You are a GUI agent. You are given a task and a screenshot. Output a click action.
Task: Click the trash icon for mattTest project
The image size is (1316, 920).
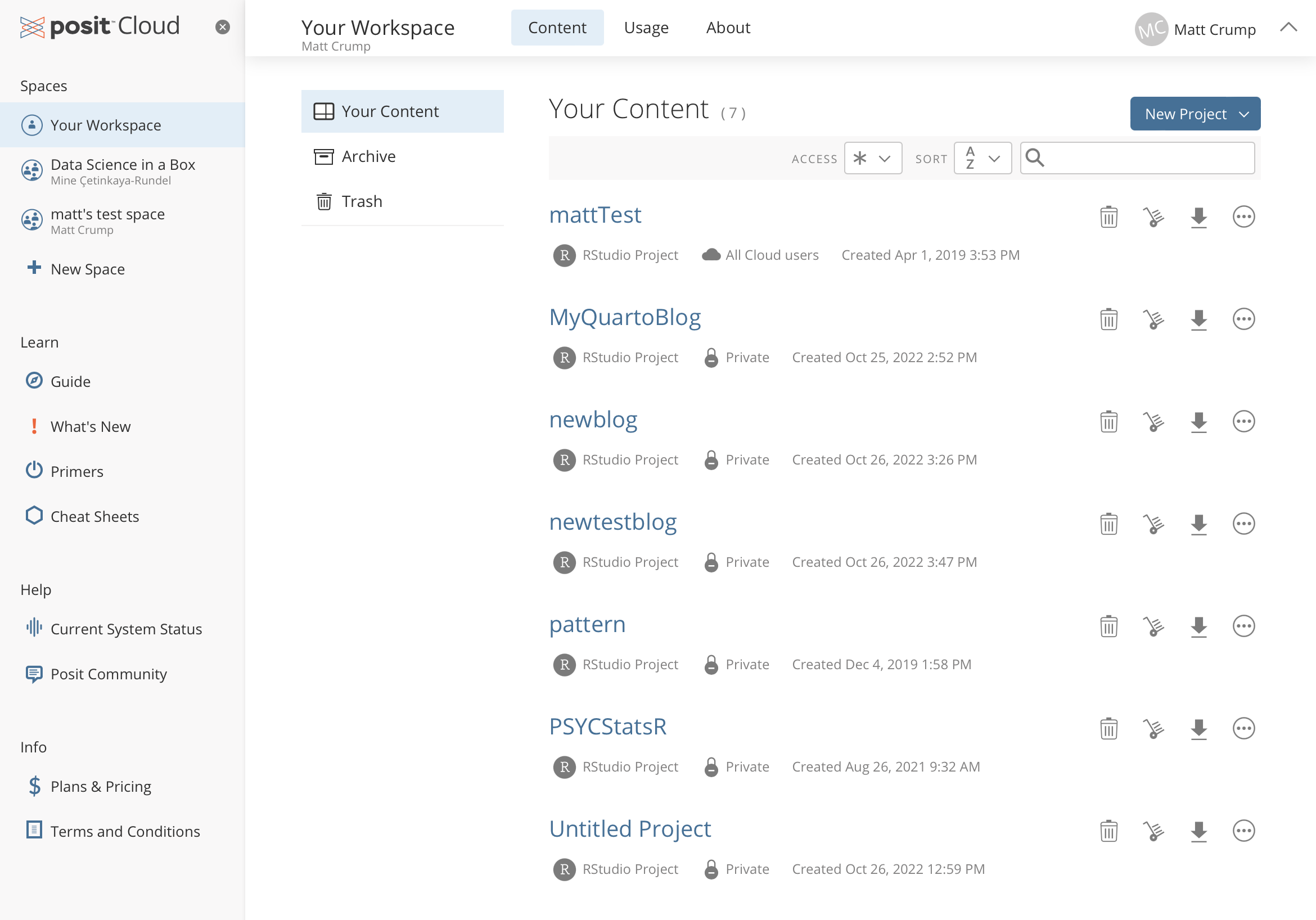[x=1108, y=217]
